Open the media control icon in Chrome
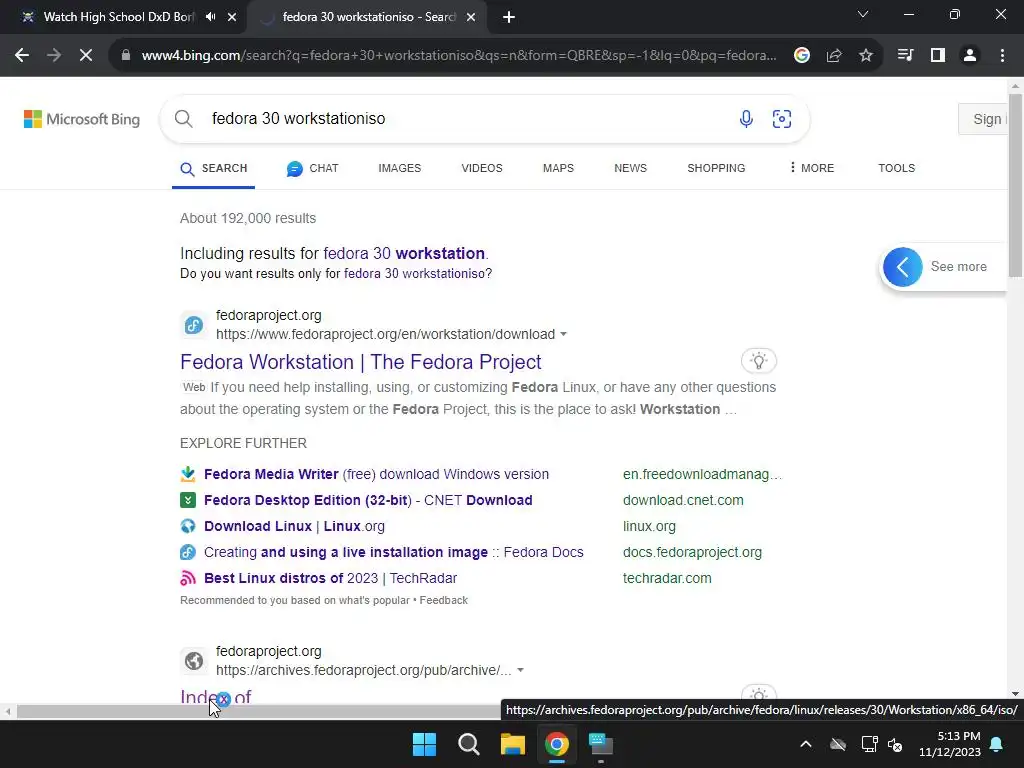The image size is (1024, 768). coord(905,56)
